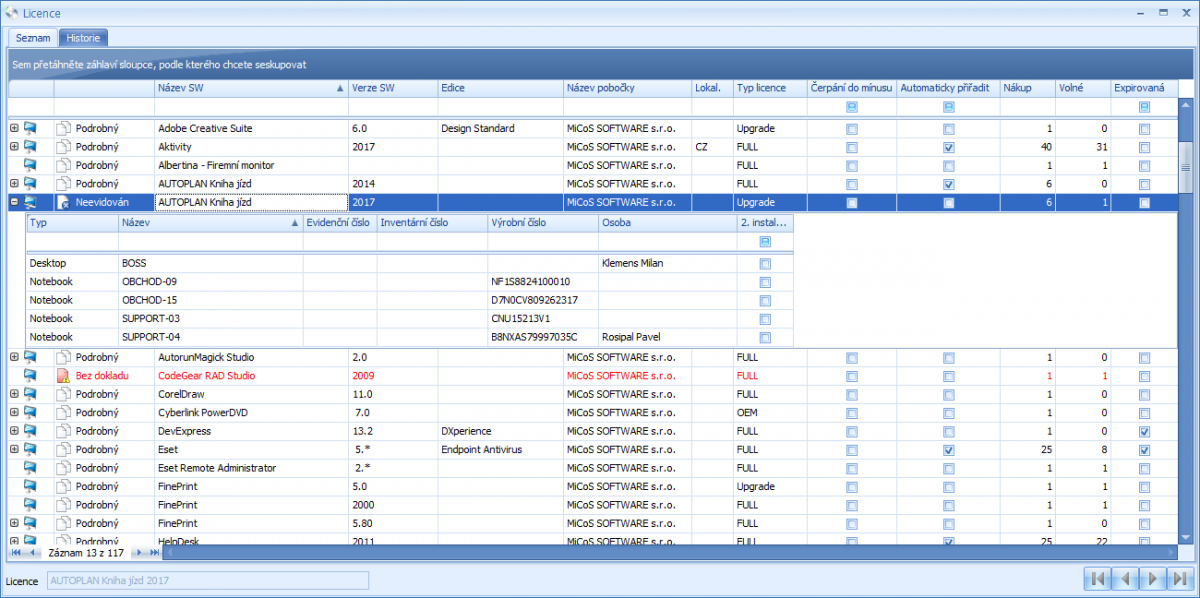Screen dimensions: 1200x598
Task: Go to the last record with the large bottom-right button
Action: [x=1180, y=578]
